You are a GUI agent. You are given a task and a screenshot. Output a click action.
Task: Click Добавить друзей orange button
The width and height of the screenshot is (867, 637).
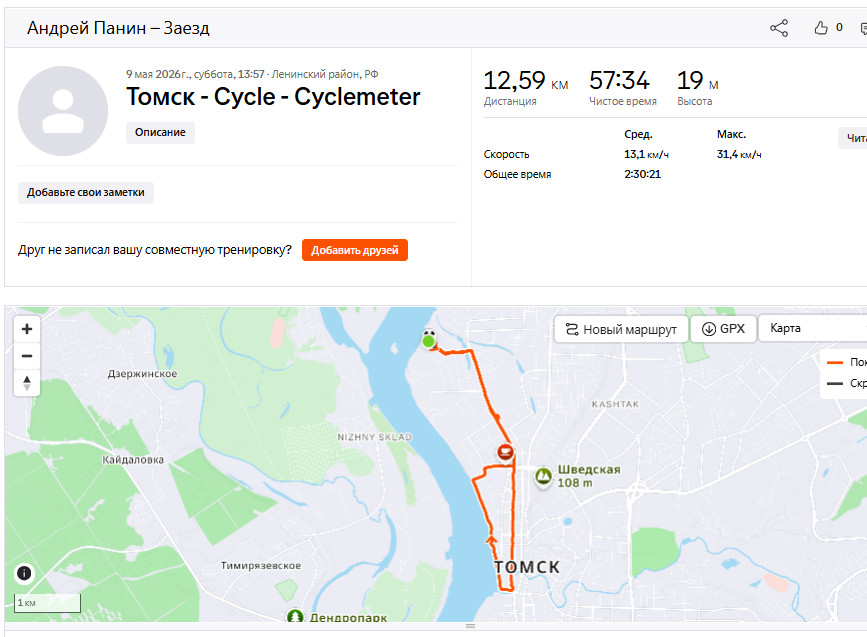pos(354,250)
